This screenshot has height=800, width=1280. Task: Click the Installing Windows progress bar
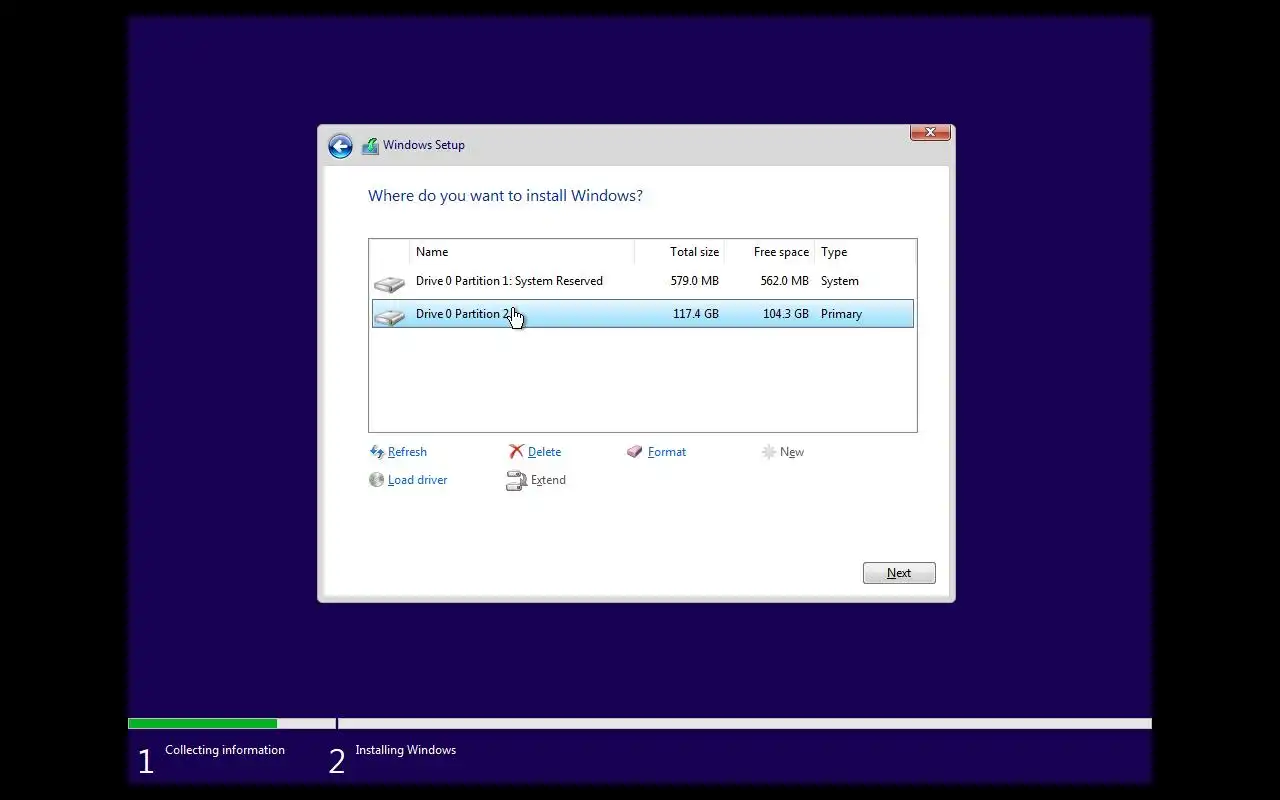pos(745,723)
